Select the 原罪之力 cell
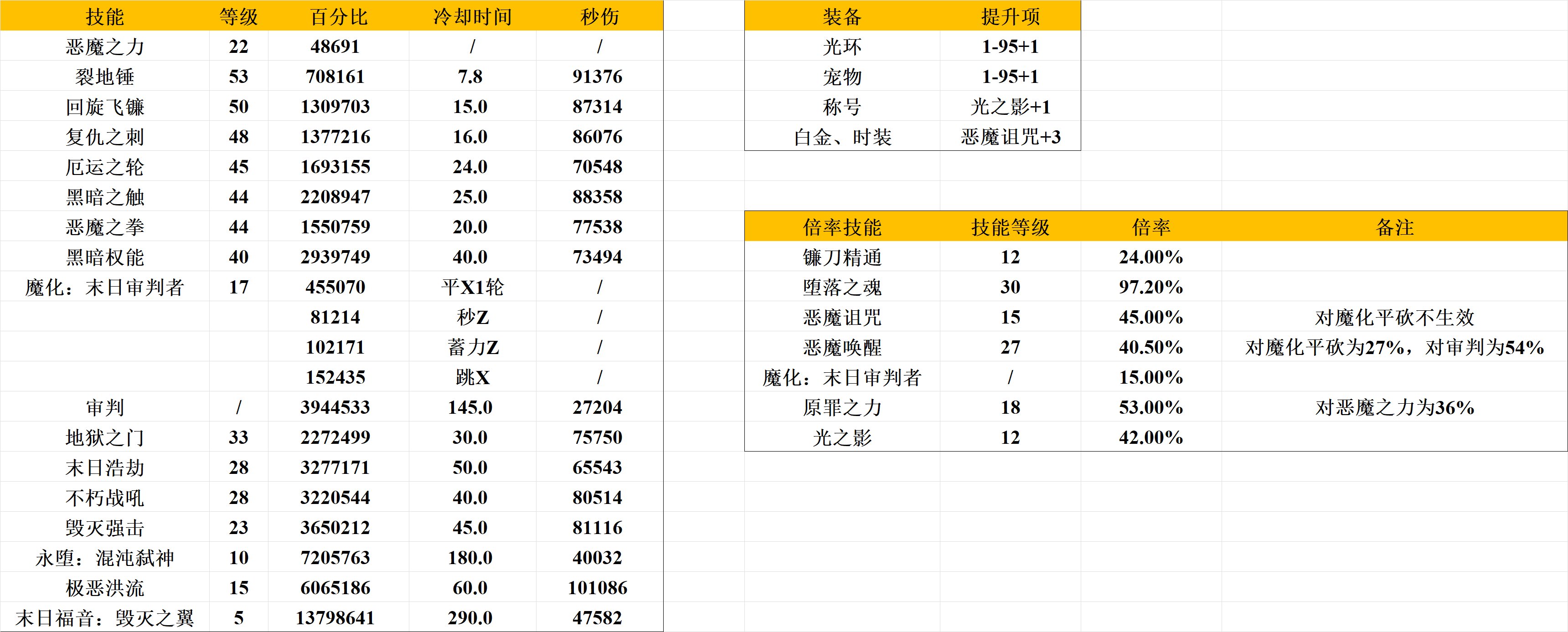Image resolution: width=1568 pixels, height=632 pixels. [x=842, y=407]
